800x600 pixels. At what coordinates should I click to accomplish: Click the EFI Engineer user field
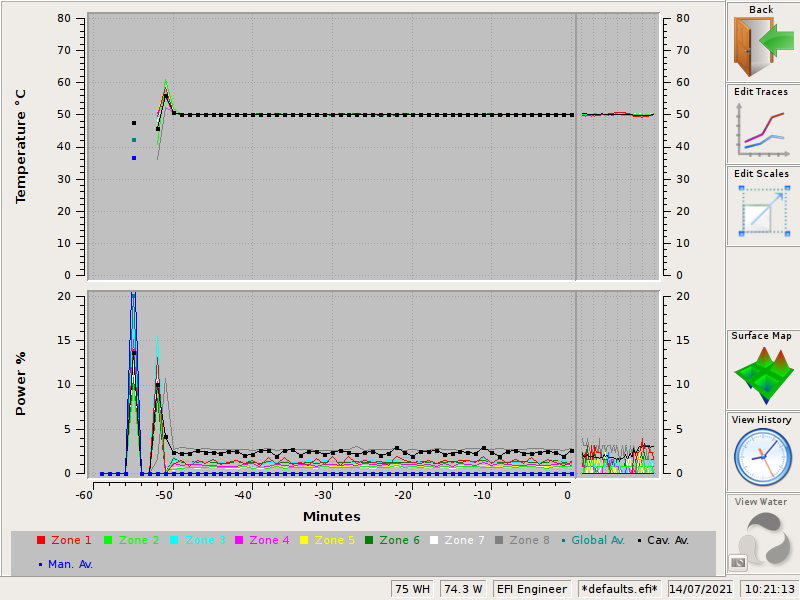coord(531,589)
